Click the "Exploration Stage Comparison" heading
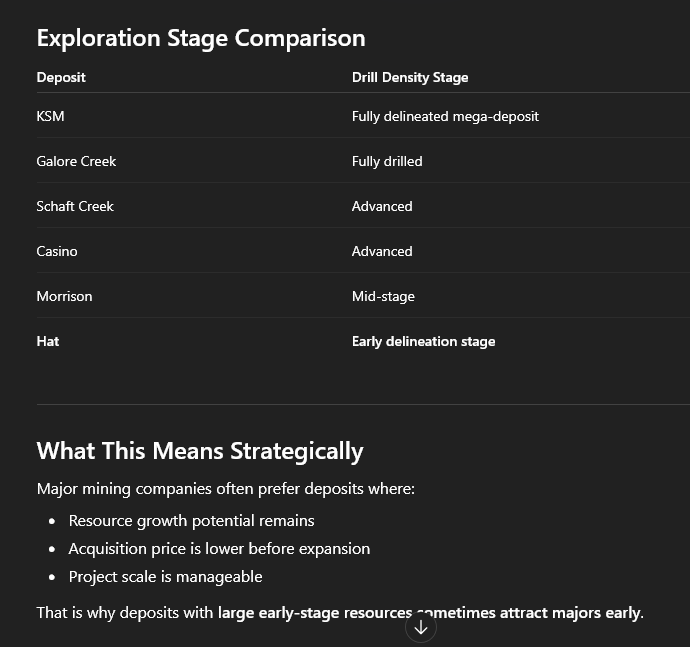This screenshot has width=690, height=647. pos(201,38)
